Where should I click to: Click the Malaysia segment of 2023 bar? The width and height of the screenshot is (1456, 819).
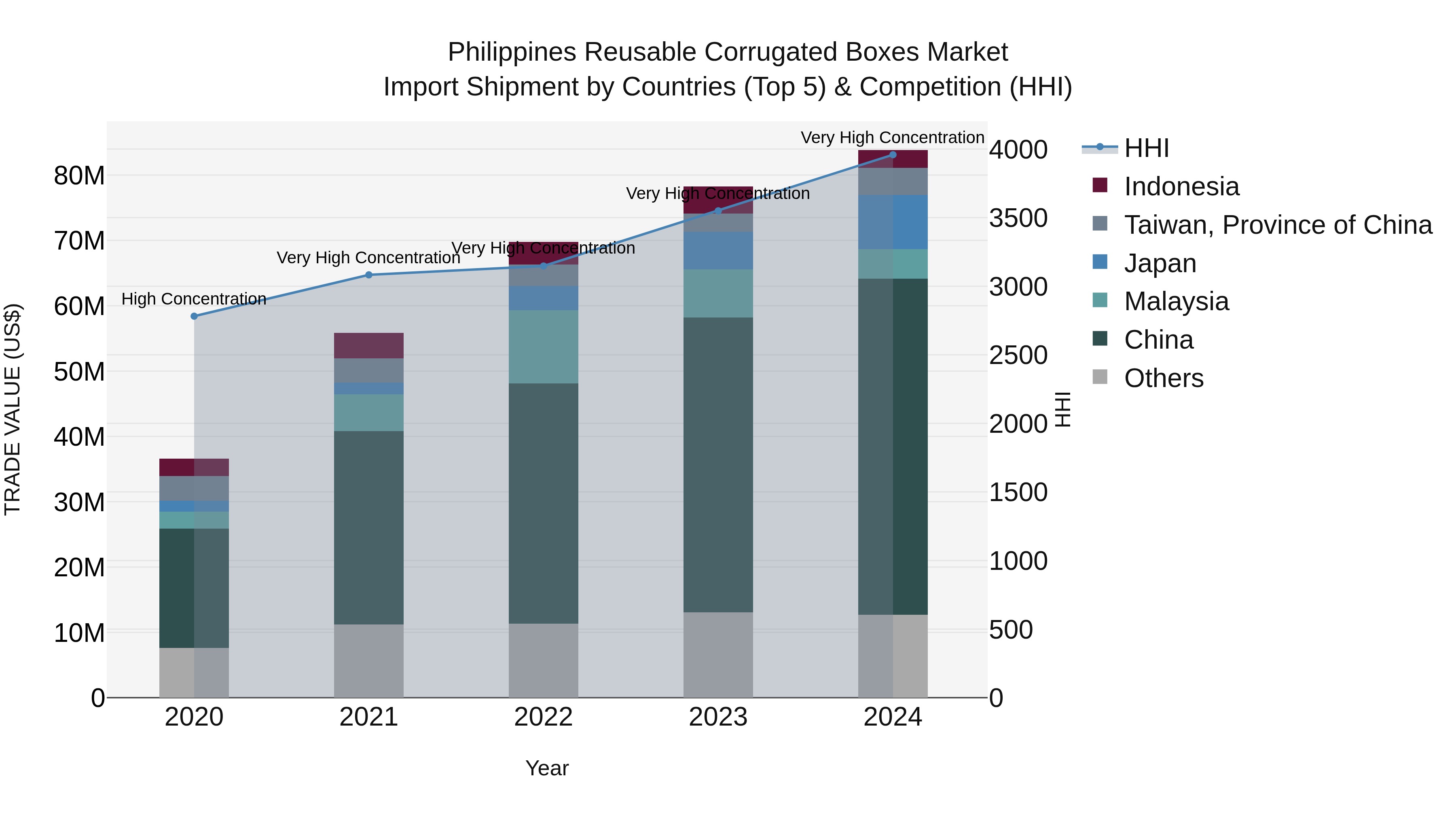coord(718,293)
